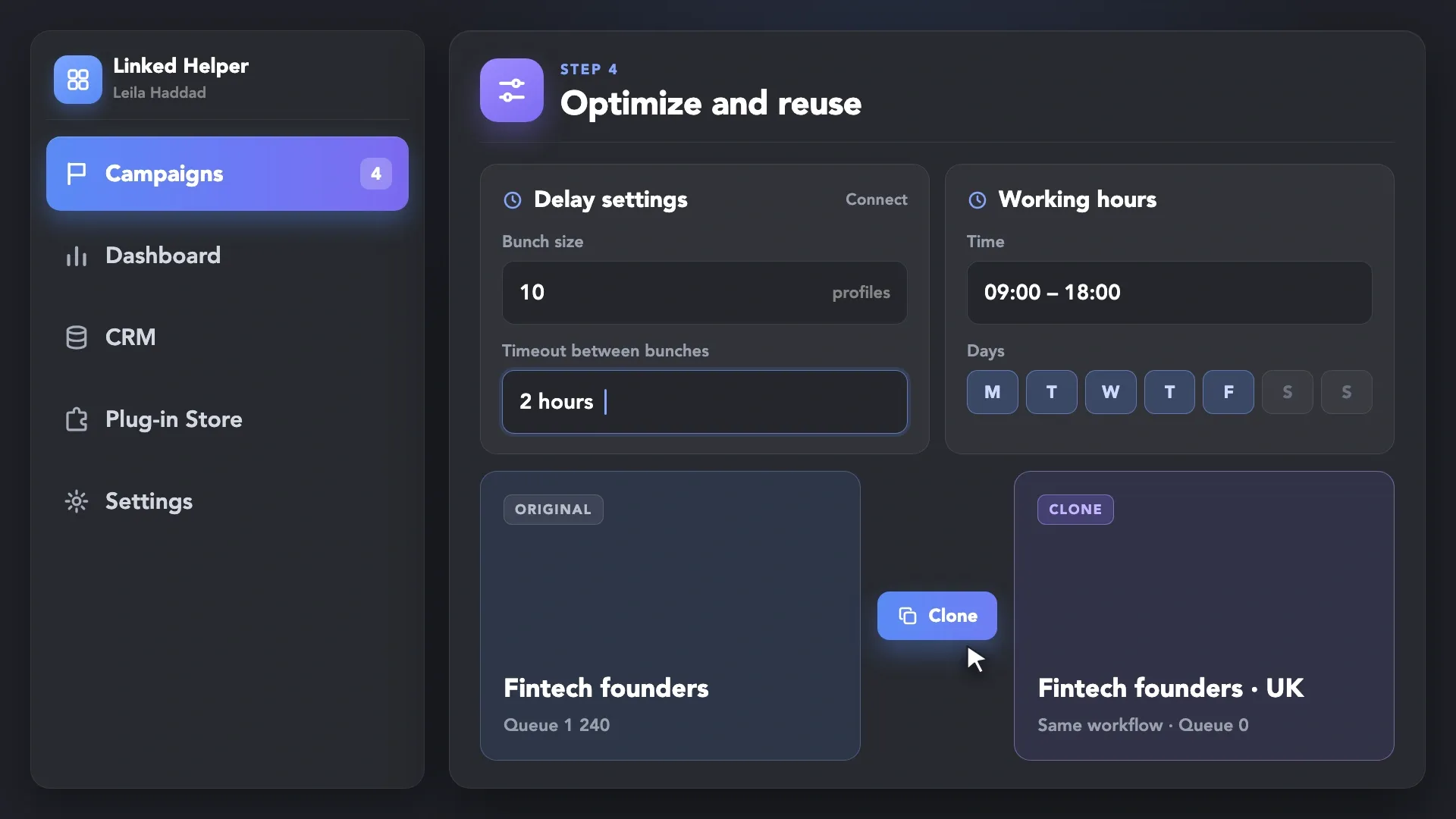Toggle Tuesday in working days
This screenshot has height=819, width=1456.
tap(1051, 392)
